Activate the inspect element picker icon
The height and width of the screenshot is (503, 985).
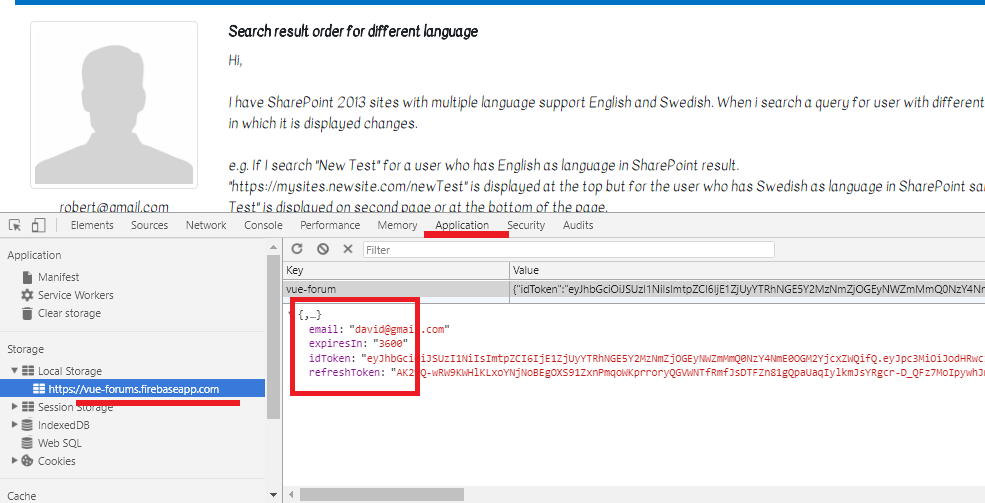tap(15, 225)
